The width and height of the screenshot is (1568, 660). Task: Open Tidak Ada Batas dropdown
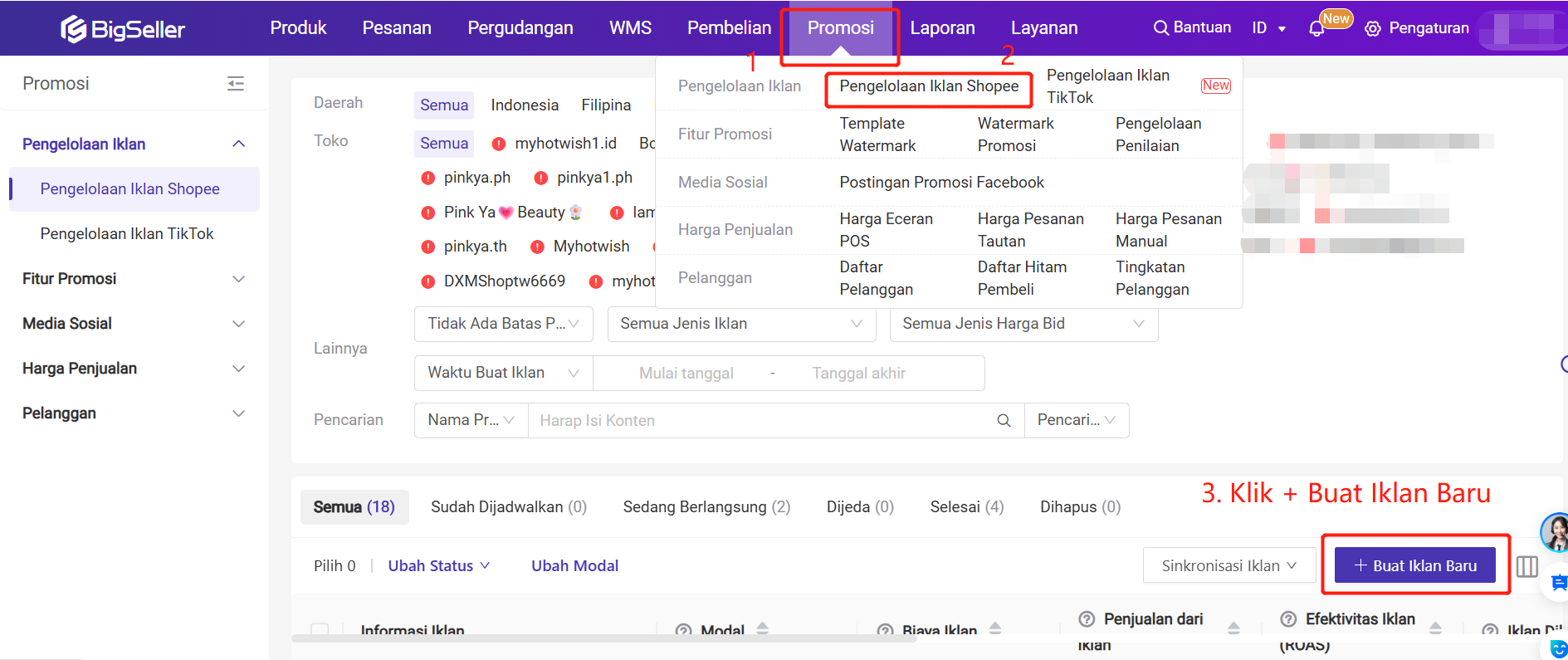[x=504, y=324]
